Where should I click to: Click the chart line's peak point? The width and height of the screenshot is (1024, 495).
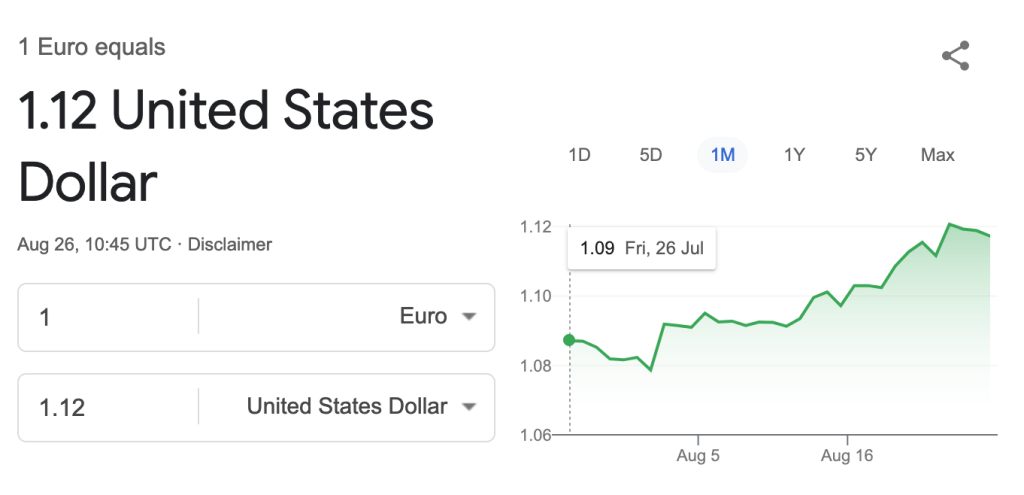(x=949, y=224)
